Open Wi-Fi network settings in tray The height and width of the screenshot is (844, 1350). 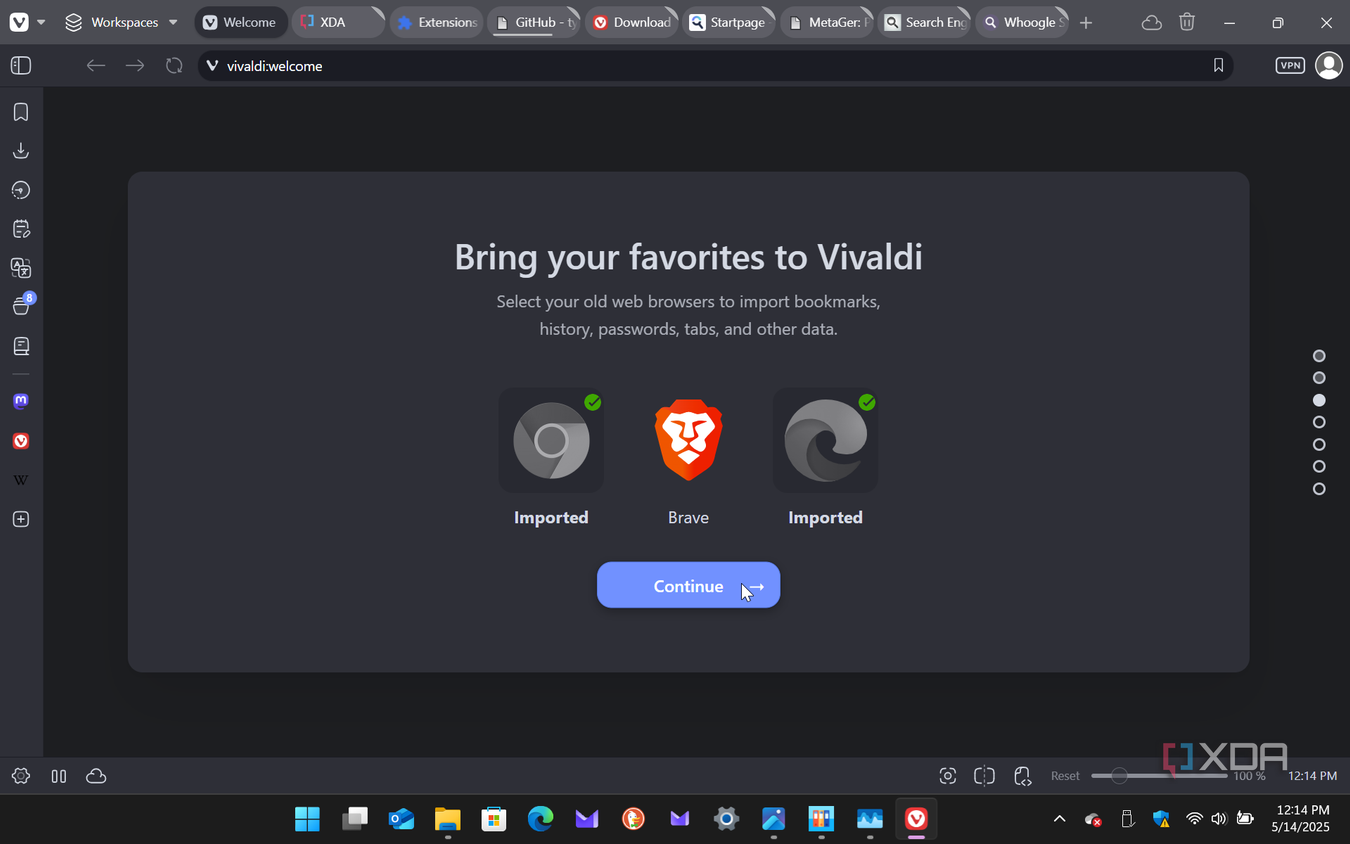[x=1194, y=819]
